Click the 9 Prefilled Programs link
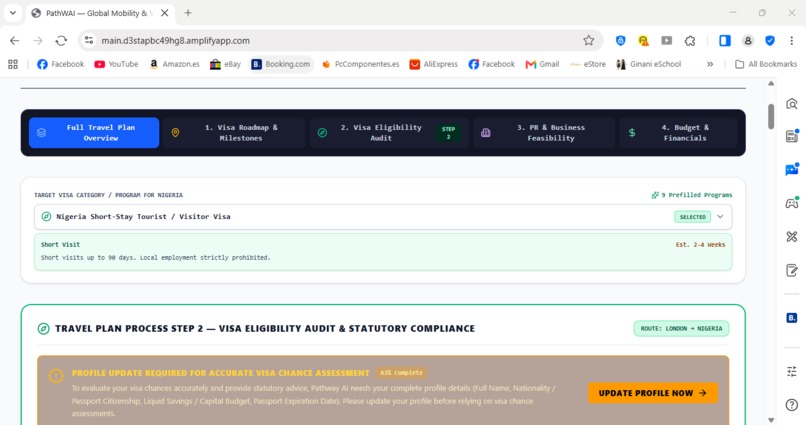The width and height of the screenshot is (806, 425). (x=691, y=195)
